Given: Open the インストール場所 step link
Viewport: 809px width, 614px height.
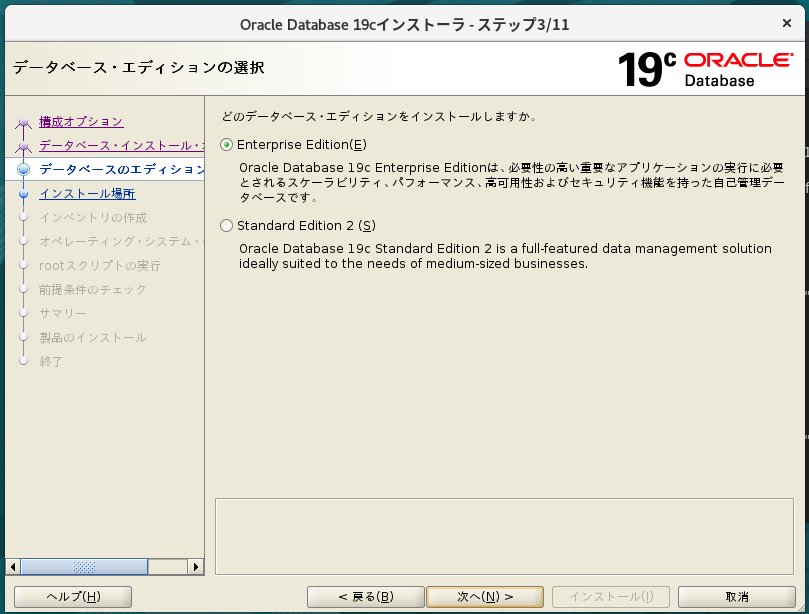Looking at the screenshot, I should click(87, 193).
